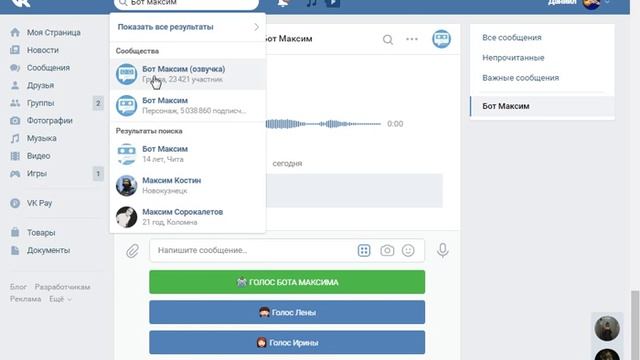The width and height of the screenshot is (640, 360).
Task: Open Документы in the left menu
Action: pos(48,250)
